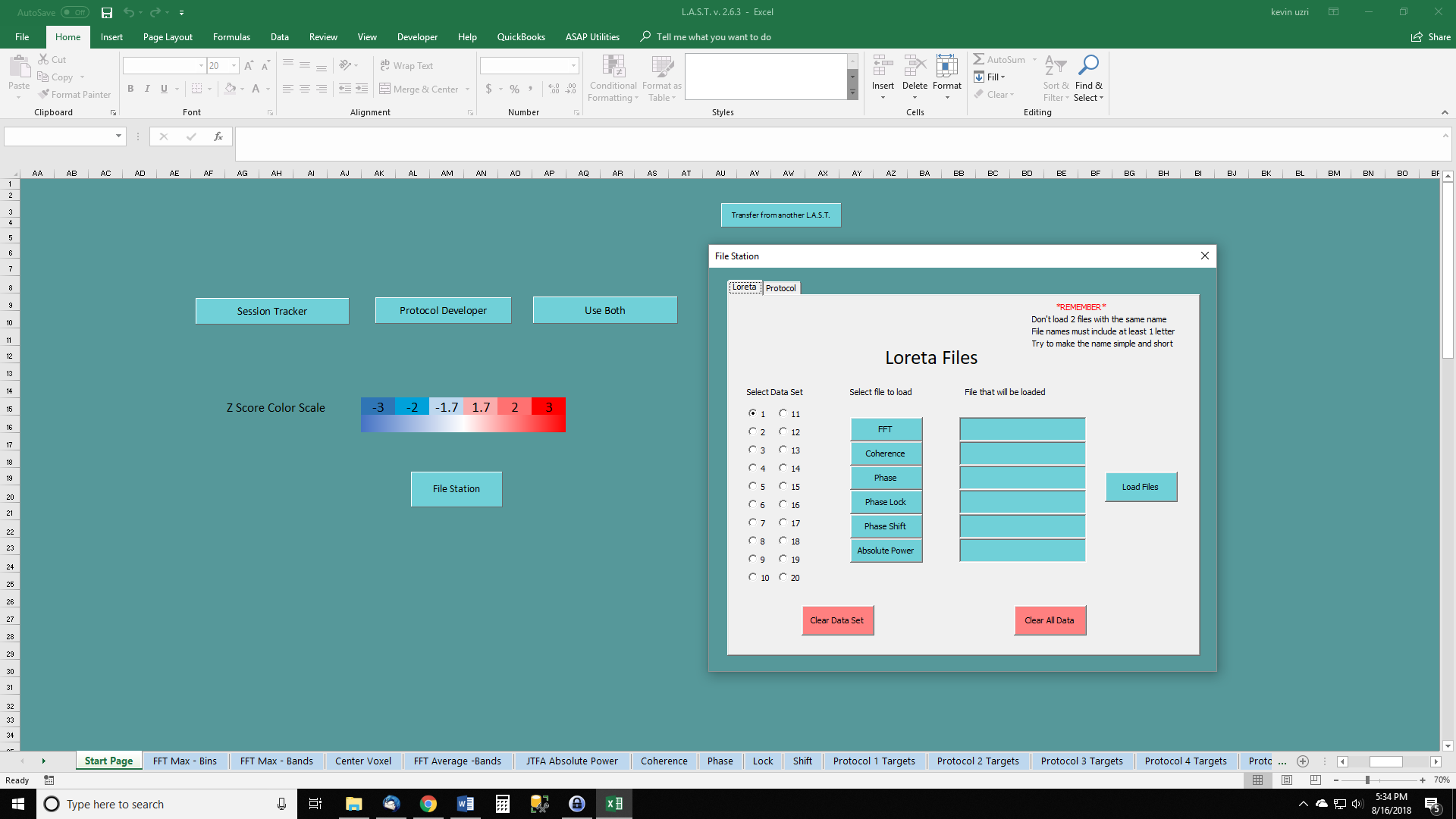Viewport: 1456px width, 819px height.
Task: Select data set radio button 12
Action: tap(783, 431)
